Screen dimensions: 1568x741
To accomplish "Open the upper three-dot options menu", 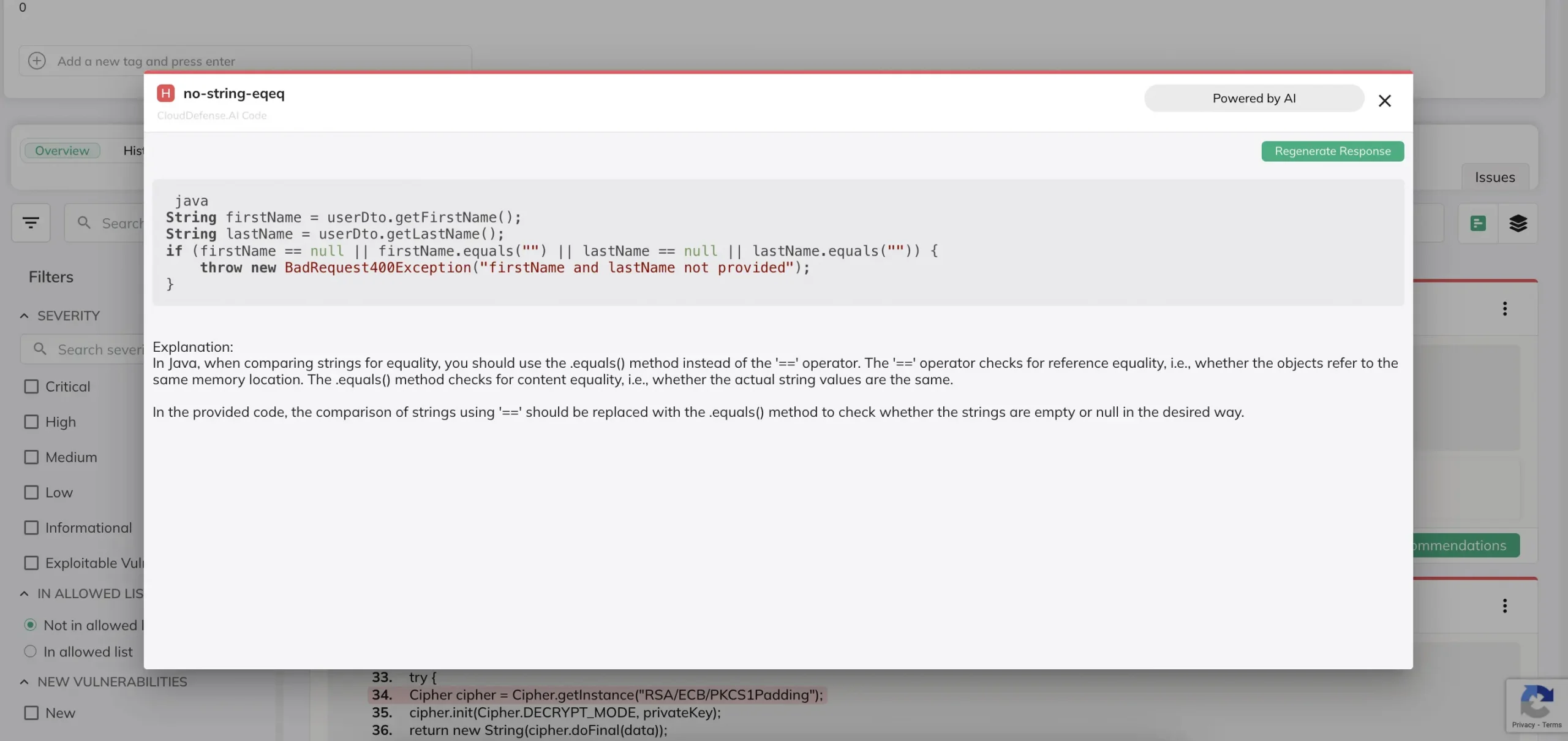I will (1504, 308).
